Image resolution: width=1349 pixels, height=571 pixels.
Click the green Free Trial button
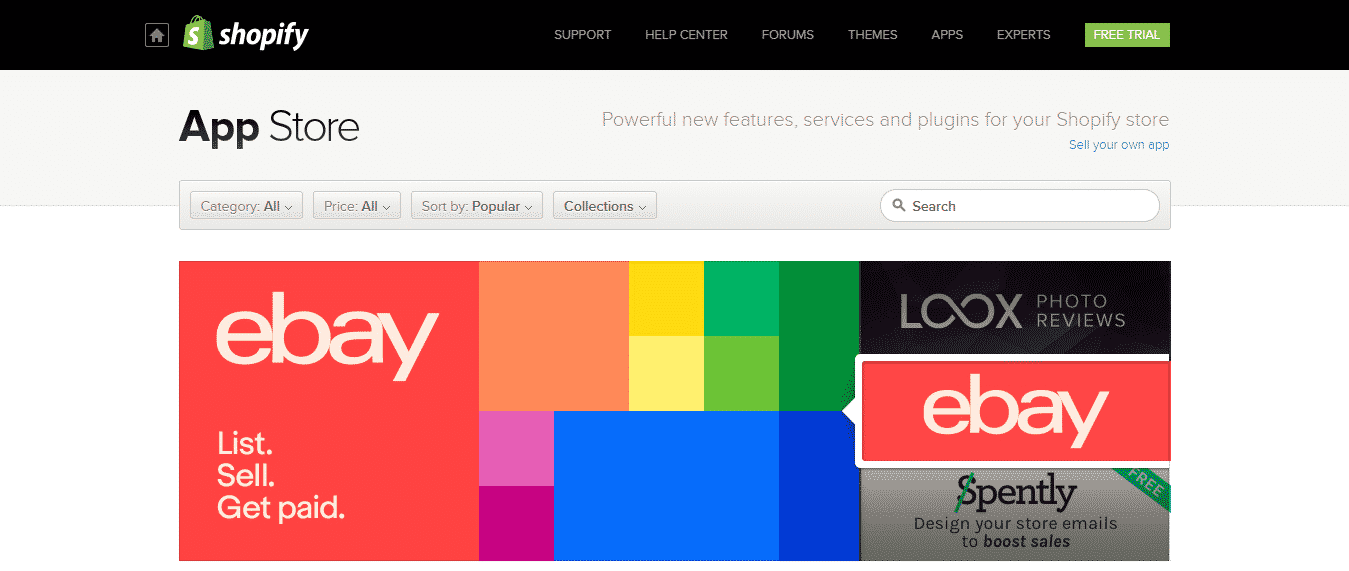1126,35
